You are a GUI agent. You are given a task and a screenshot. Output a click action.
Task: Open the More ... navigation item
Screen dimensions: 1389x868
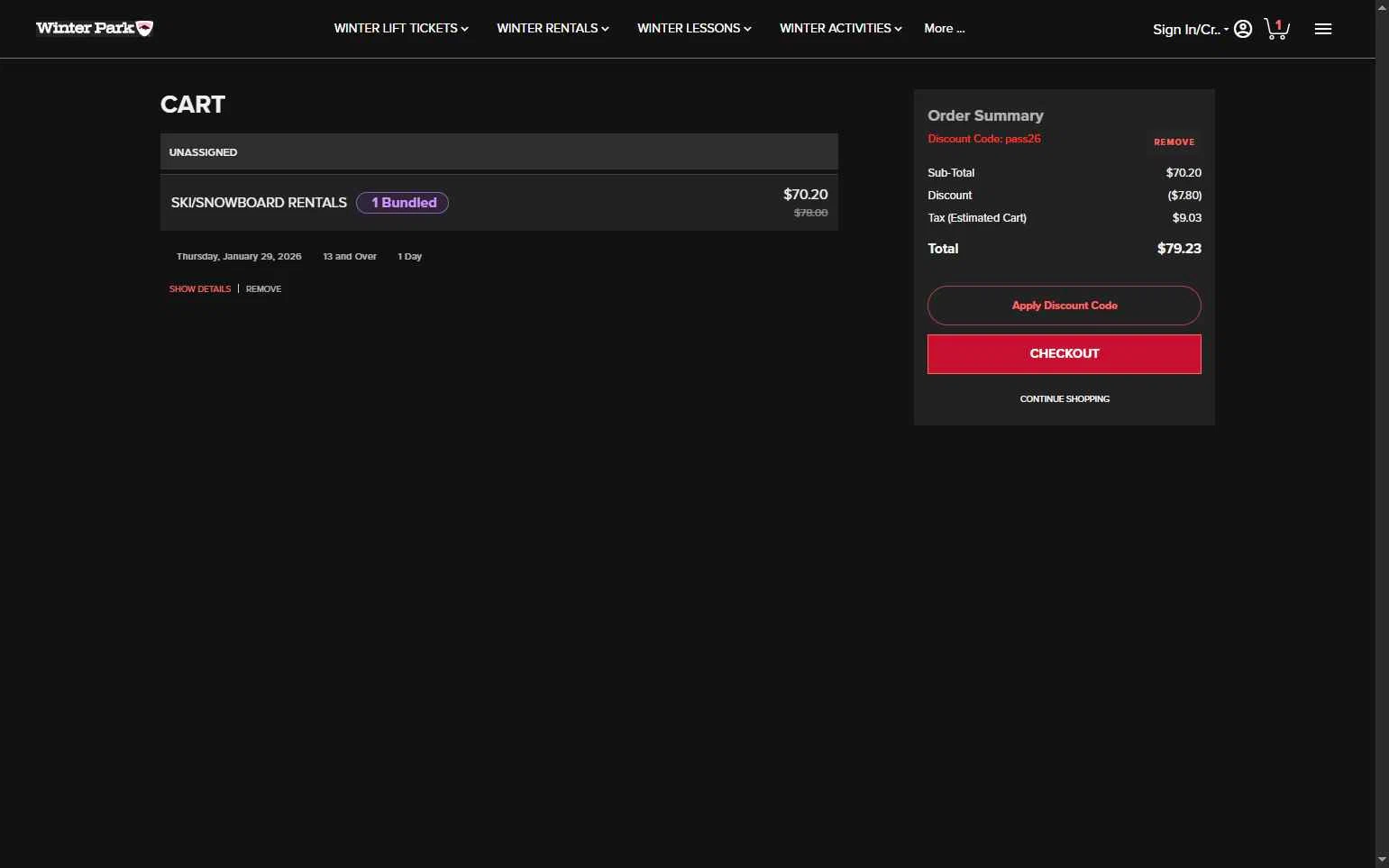tap(944, 28)
